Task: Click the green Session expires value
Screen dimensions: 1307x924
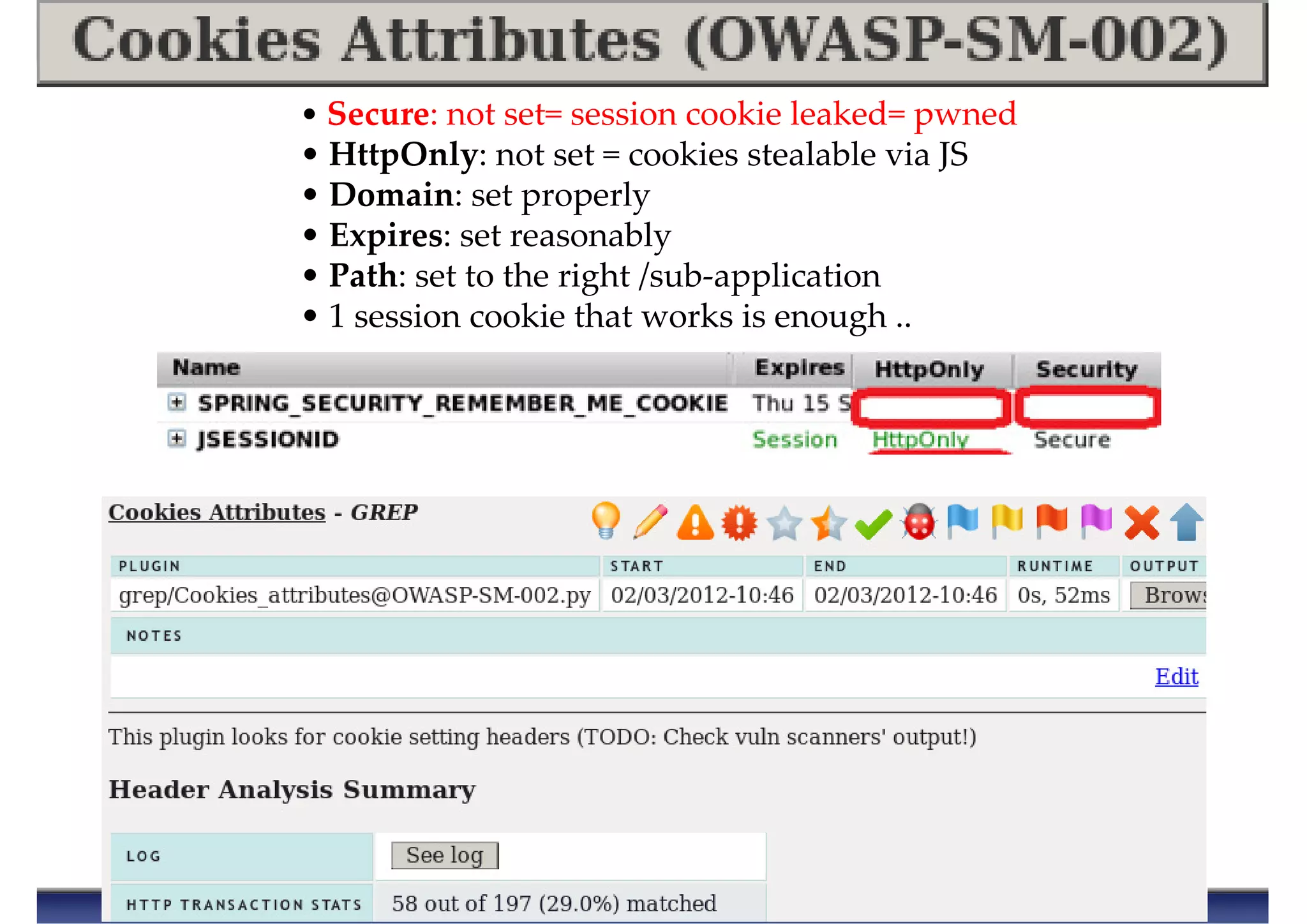Action: click(x=795, y=440)
